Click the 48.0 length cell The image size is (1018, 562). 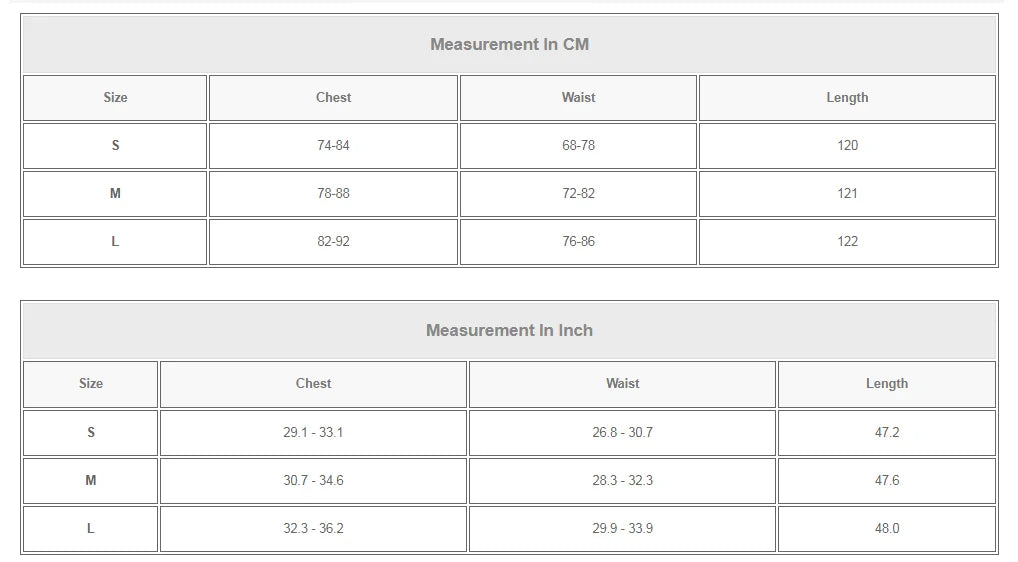[887, 528]
